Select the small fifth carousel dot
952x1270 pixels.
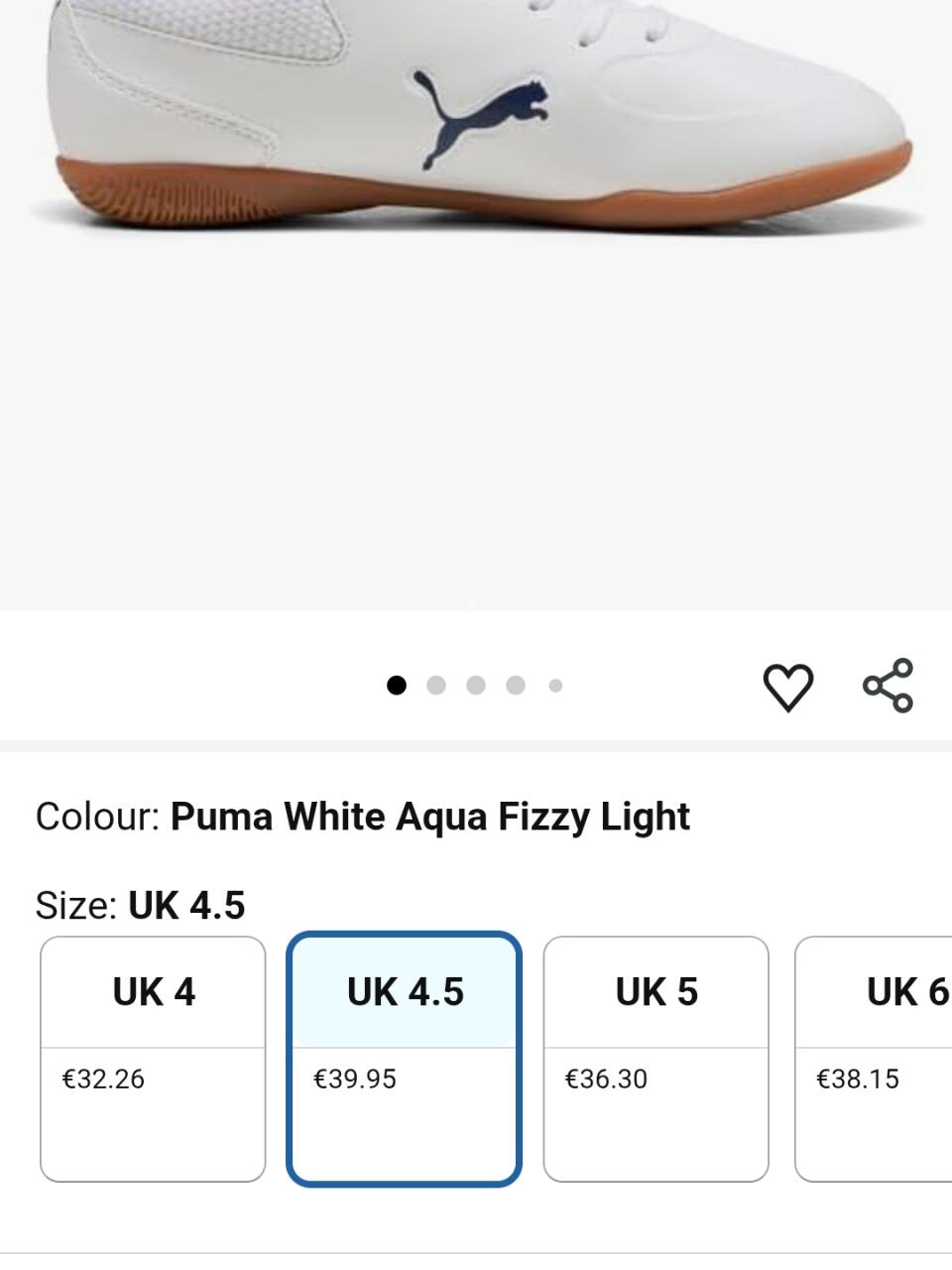(555, 686)
